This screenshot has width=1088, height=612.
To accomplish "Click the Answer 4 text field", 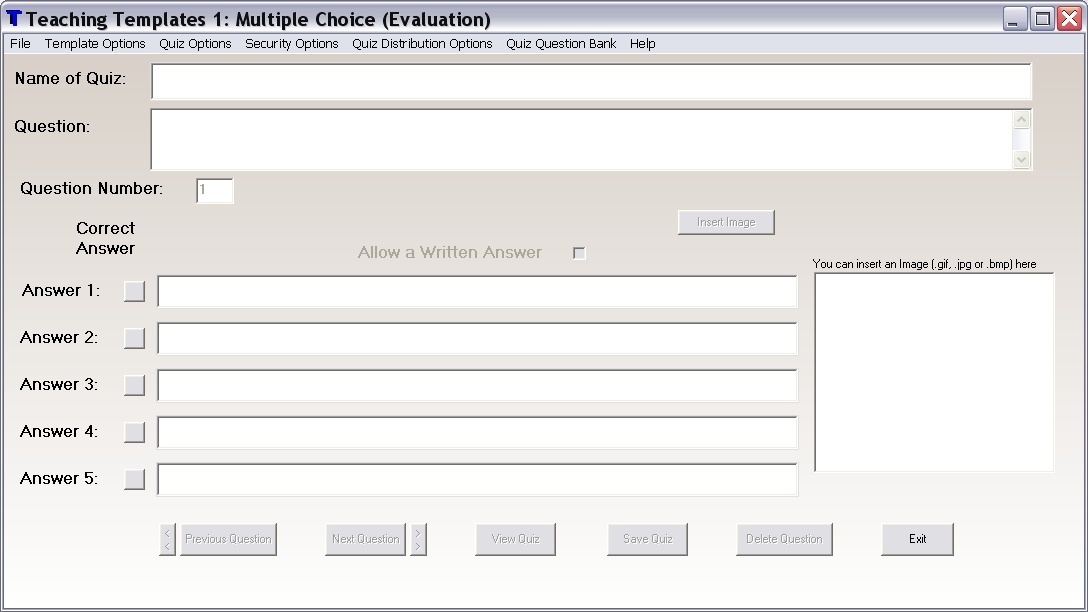I will [x=477, y=432].
